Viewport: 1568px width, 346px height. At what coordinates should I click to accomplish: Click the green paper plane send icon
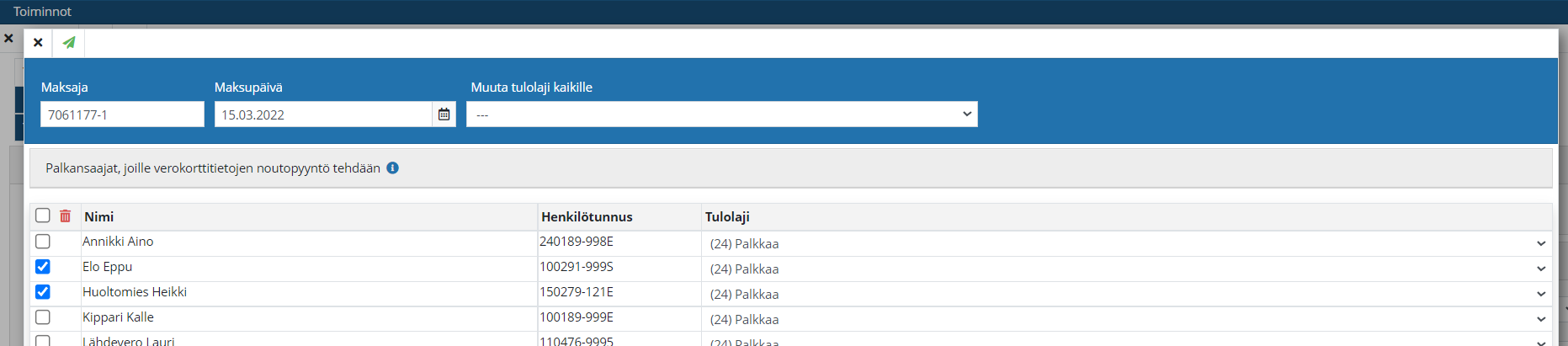pyautogui.click(x=69, y=42)
